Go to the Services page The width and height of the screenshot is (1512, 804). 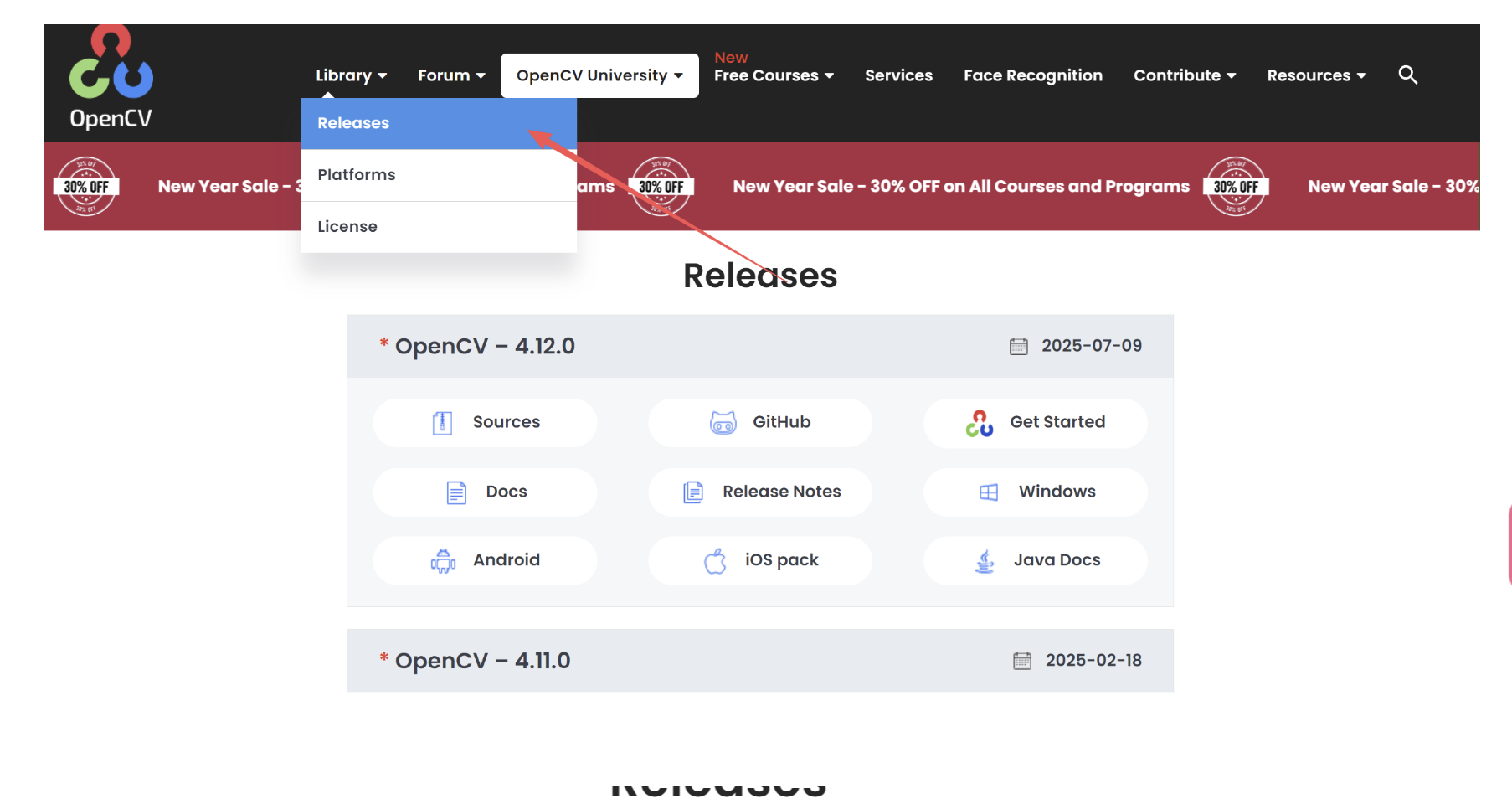point(898,75)
